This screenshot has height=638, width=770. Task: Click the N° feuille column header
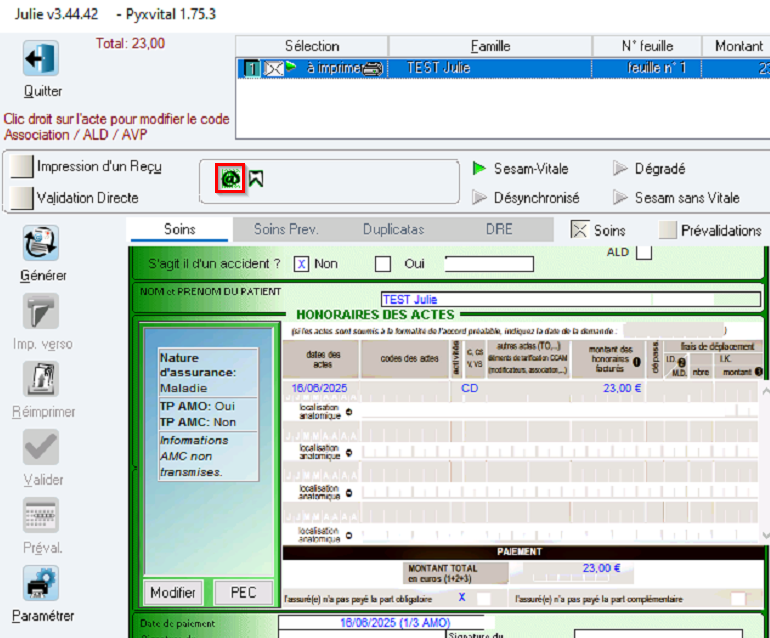click(647, 46)
